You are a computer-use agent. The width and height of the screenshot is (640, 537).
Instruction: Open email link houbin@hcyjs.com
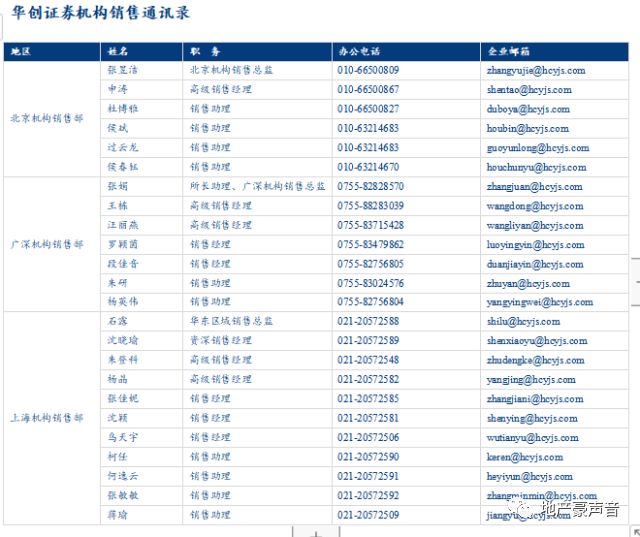coord(527,129)
